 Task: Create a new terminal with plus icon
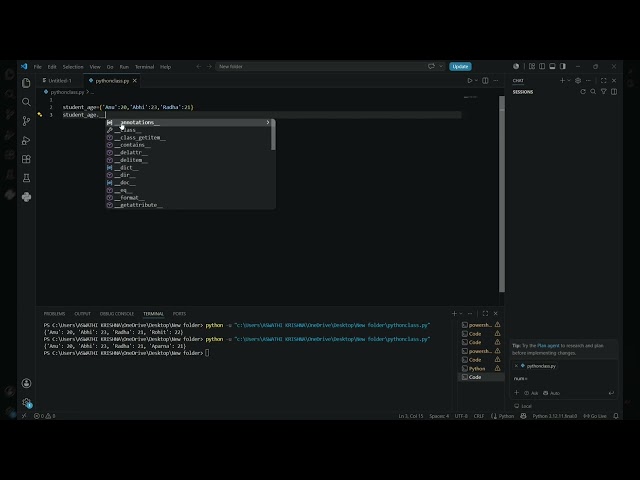(454, 313)
